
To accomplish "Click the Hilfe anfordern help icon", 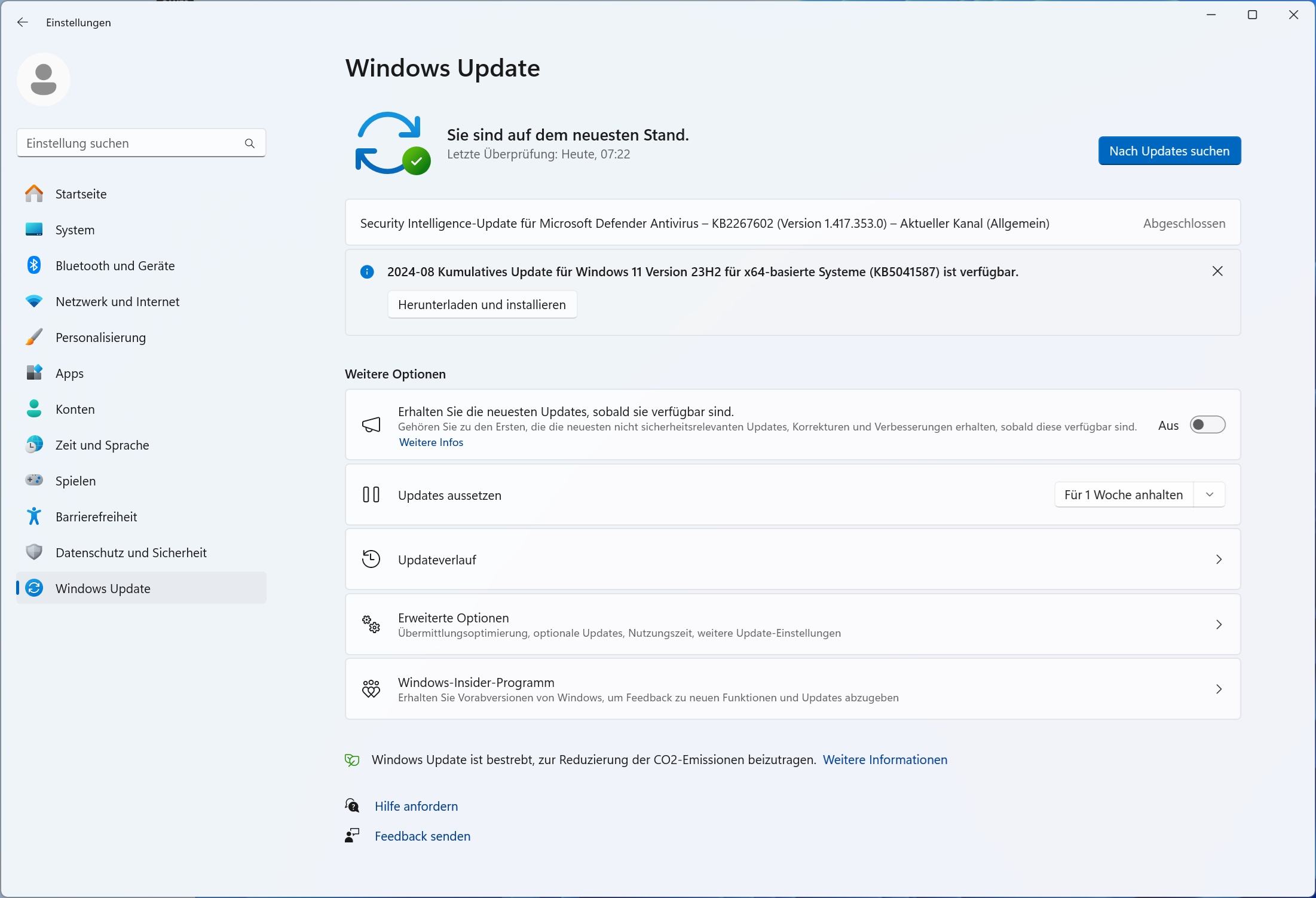I will pos(352,806).
